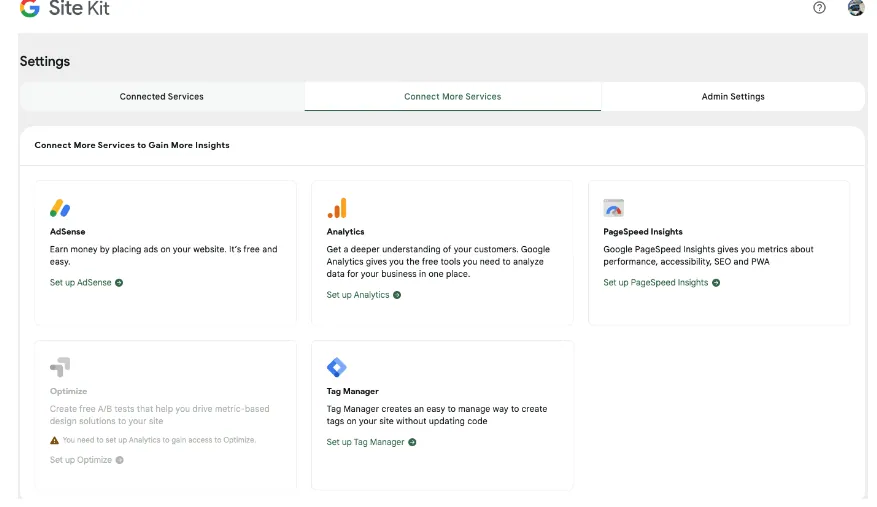Select the Connect More Services tab
Viewport: 877px width, 507px height.
click(452, 96)
